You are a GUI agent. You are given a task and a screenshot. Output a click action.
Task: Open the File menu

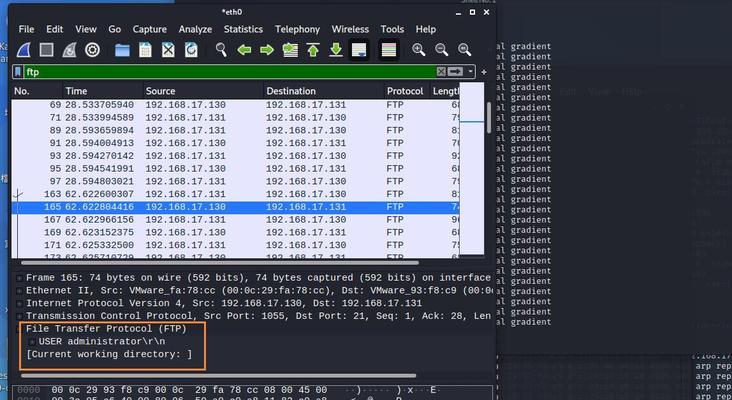tap(26, 29)
